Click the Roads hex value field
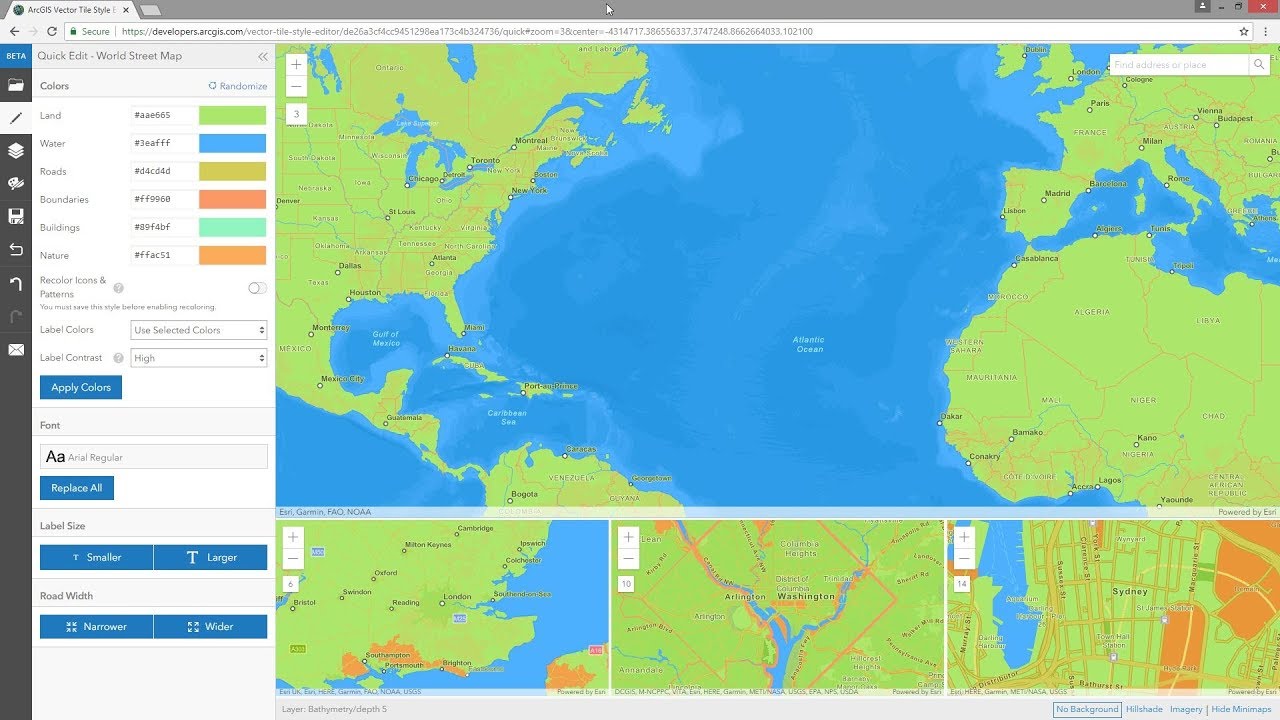This screenshot has width=1280, height=720. coord(164,172)
